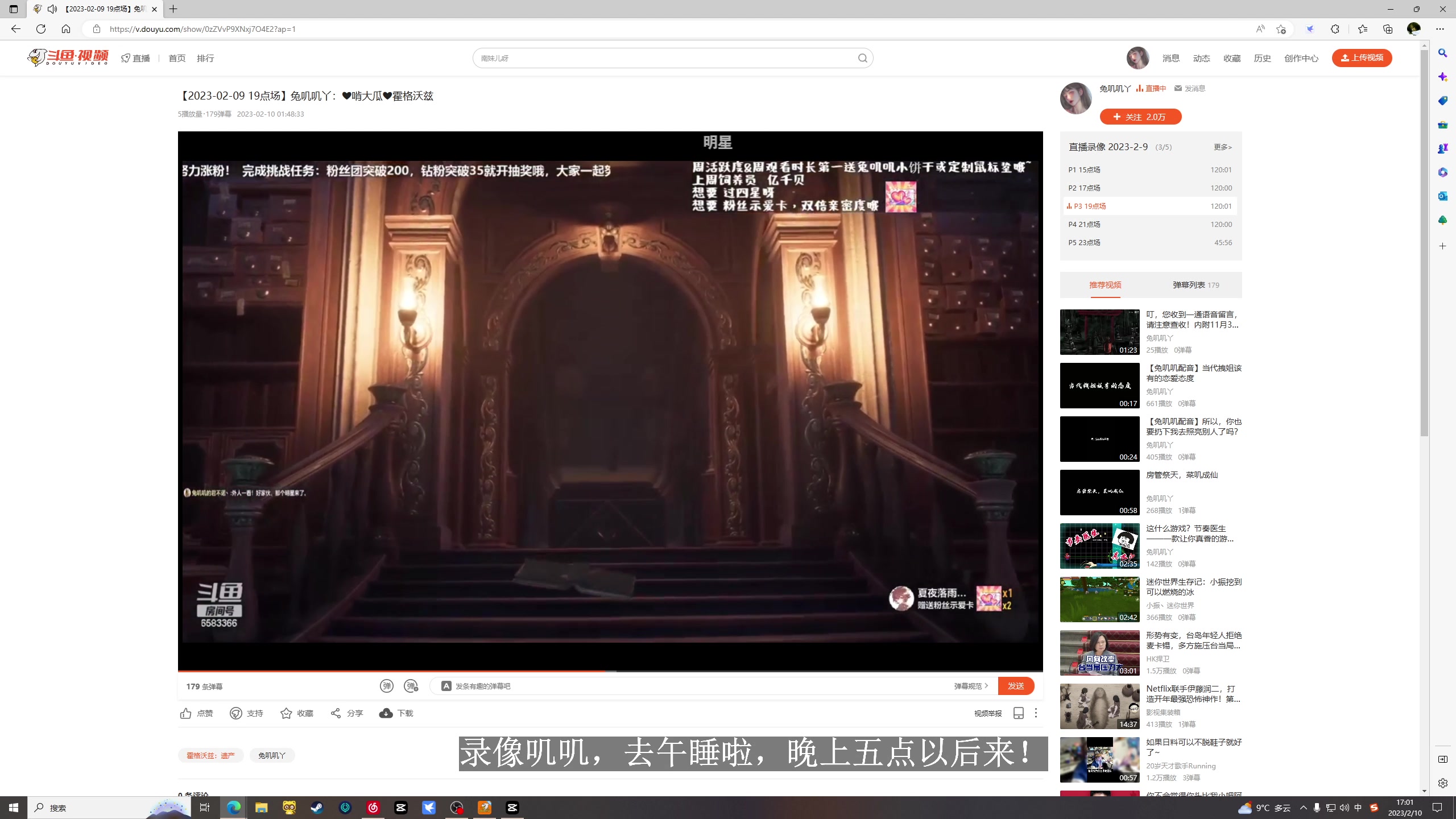Open browser collections icon

pos(1388,29)
